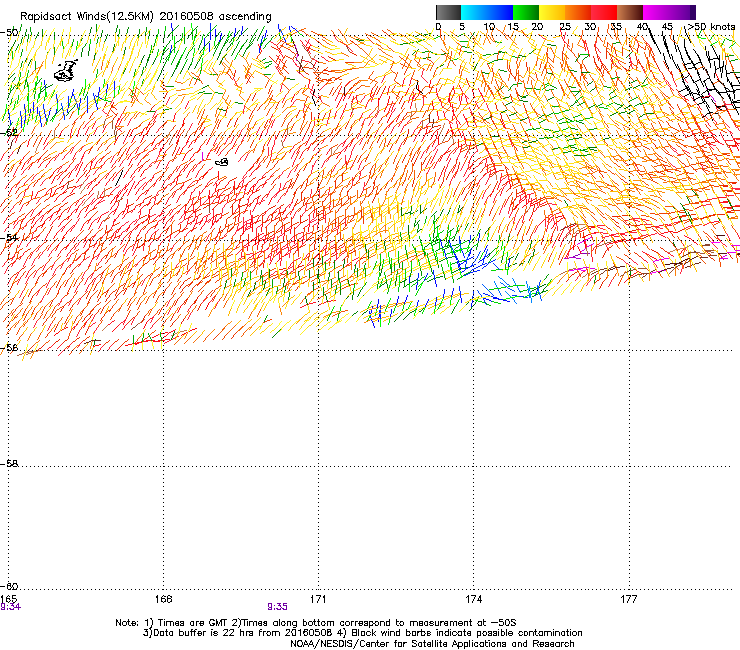Click the green 15-20 knots color segment
Viewport: 740px width, 650px height.
tap(526, 12)
